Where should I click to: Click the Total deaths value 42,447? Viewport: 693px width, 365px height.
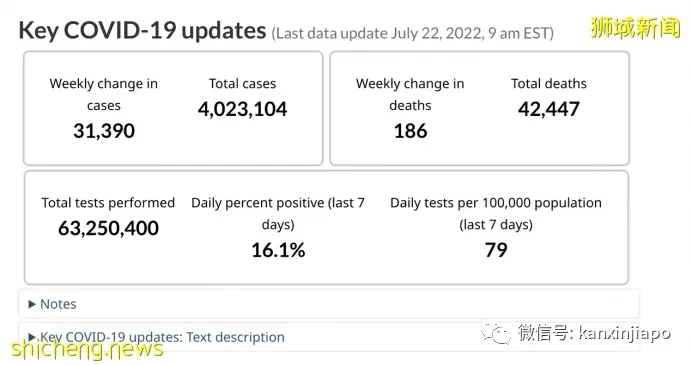pos(548,109)
